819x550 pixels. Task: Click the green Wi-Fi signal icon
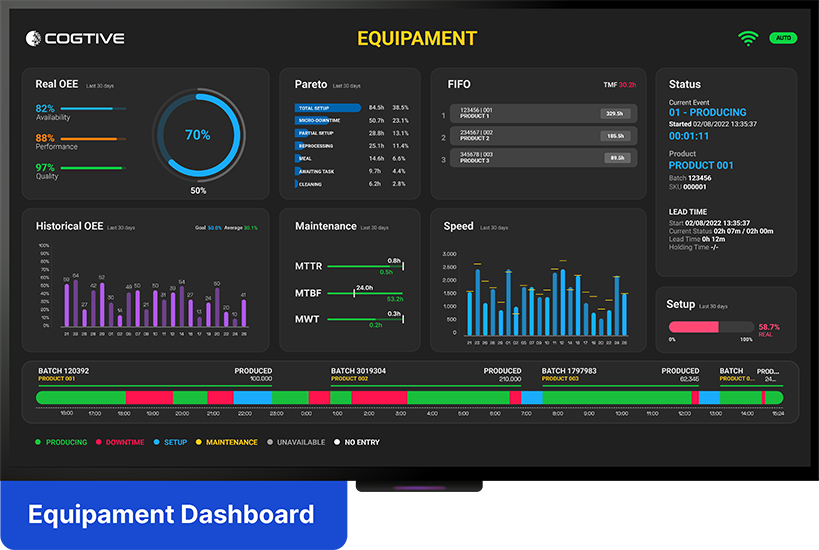(747, 38)
